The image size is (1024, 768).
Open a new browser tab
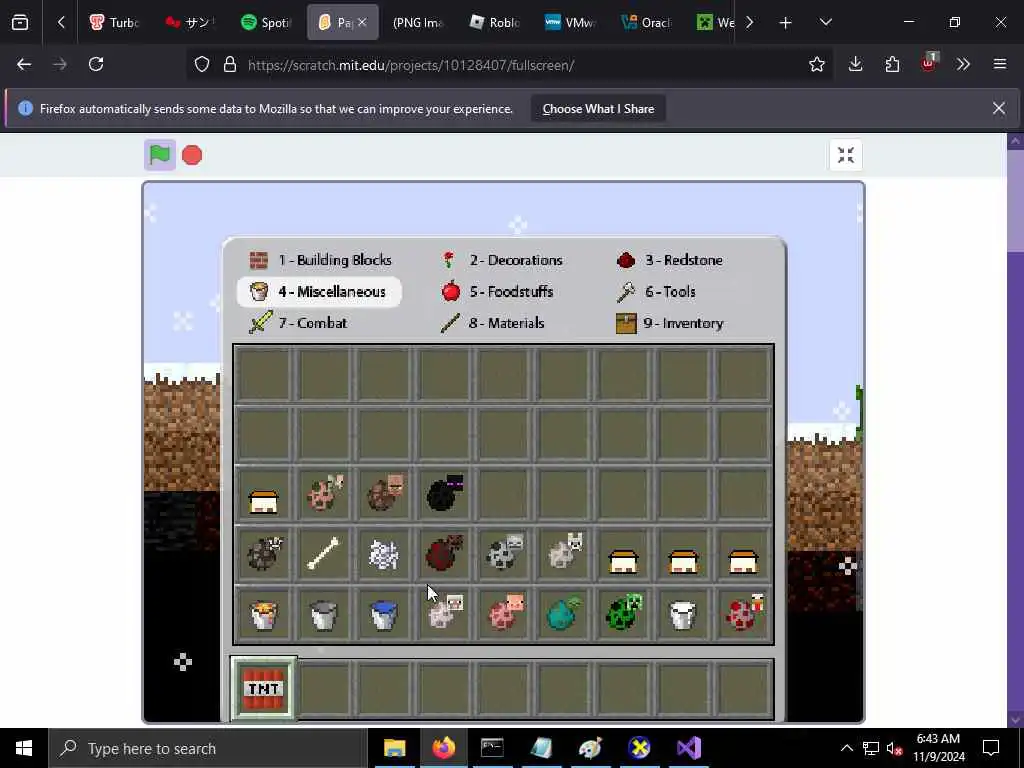(786, 23)
